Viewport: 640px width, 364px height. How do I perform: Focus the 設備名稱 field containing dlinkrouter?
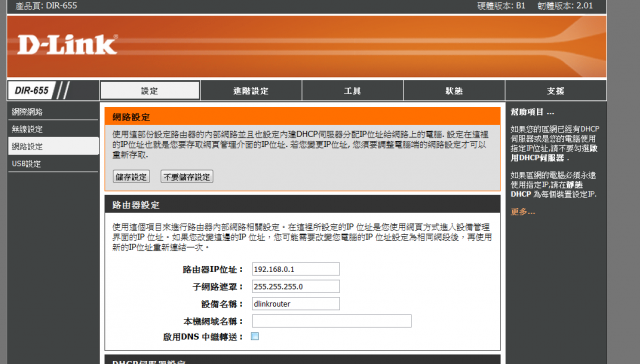point(296,304)
